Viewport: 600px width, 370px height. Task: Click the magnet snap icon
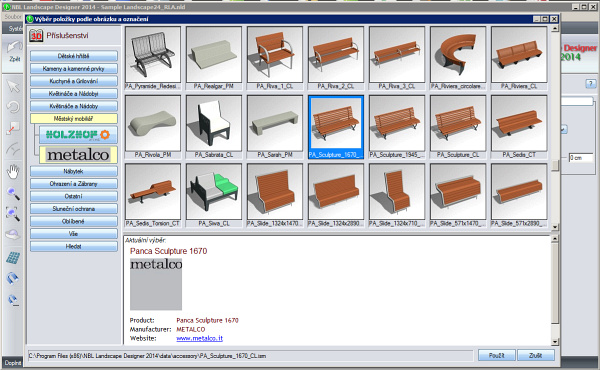coord(13,278)
